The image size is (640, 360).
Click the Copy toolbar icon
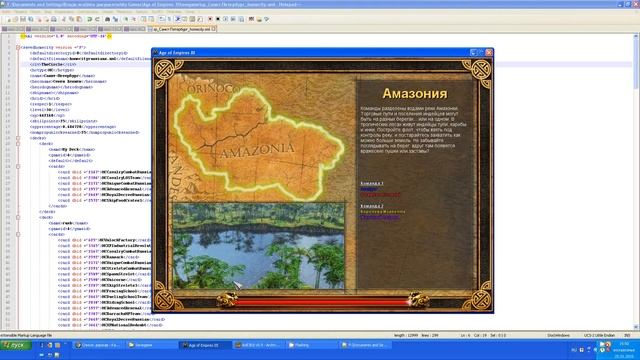click(x=71, y=19)
